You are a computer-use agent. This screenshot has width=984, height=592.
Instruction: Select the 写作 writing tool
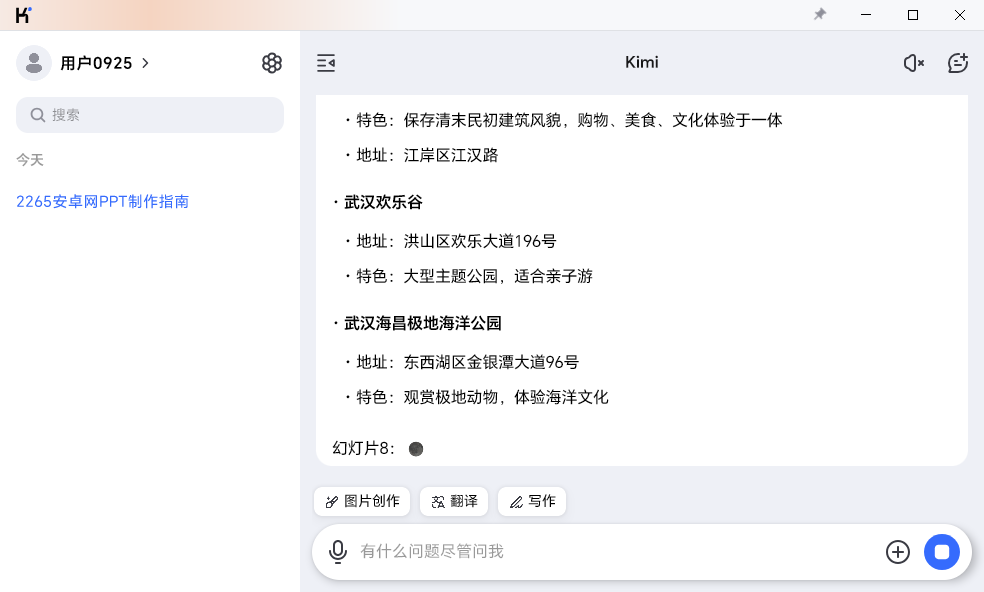coord(532,501)
